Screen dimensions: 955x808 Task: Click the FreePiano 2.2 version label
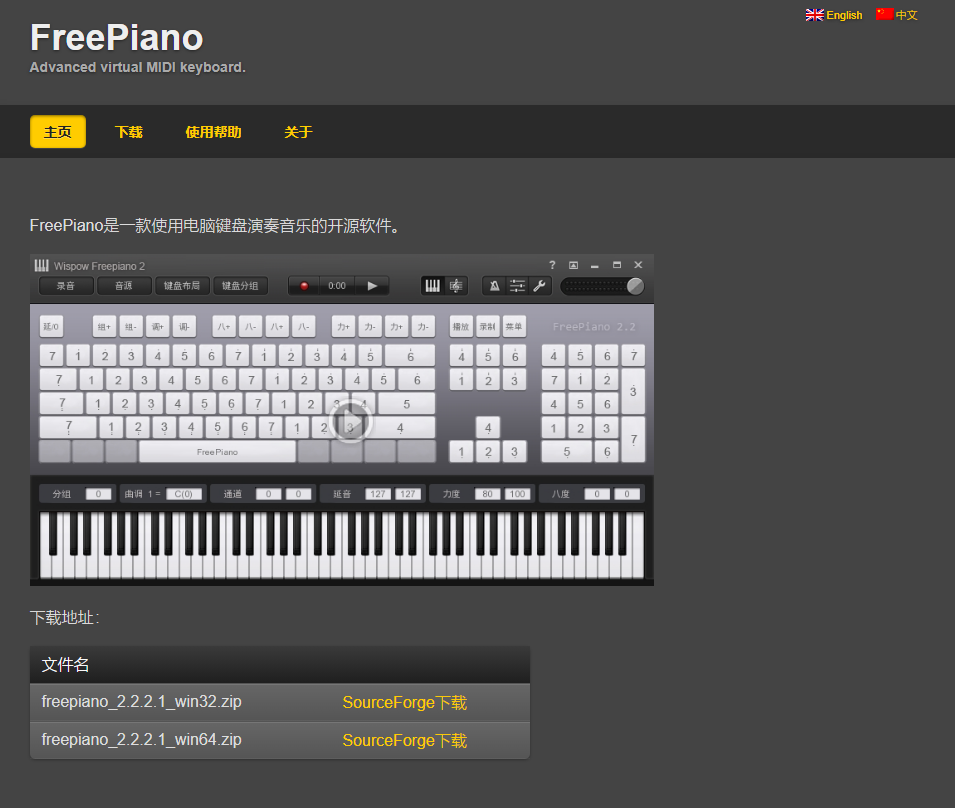[594, 326]
